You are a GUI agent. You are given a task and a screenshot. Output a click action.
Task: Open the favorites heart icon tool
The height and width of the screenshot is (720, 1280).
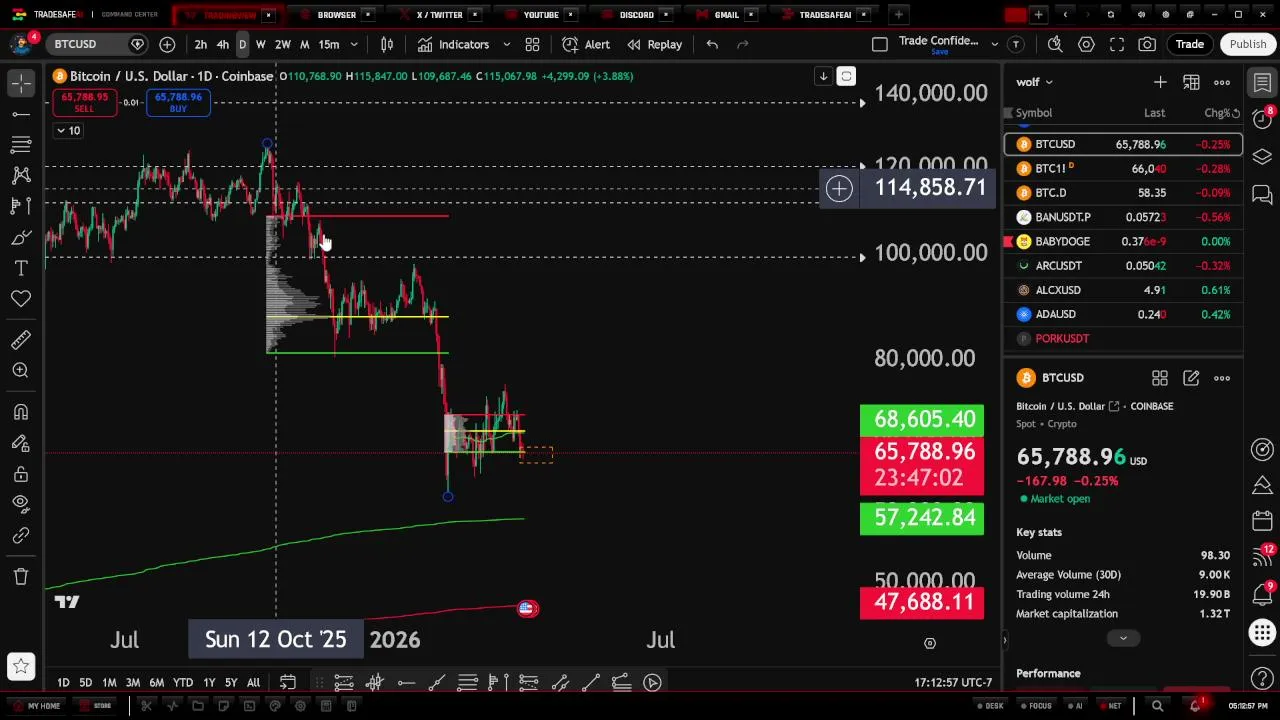click(21, 299)
